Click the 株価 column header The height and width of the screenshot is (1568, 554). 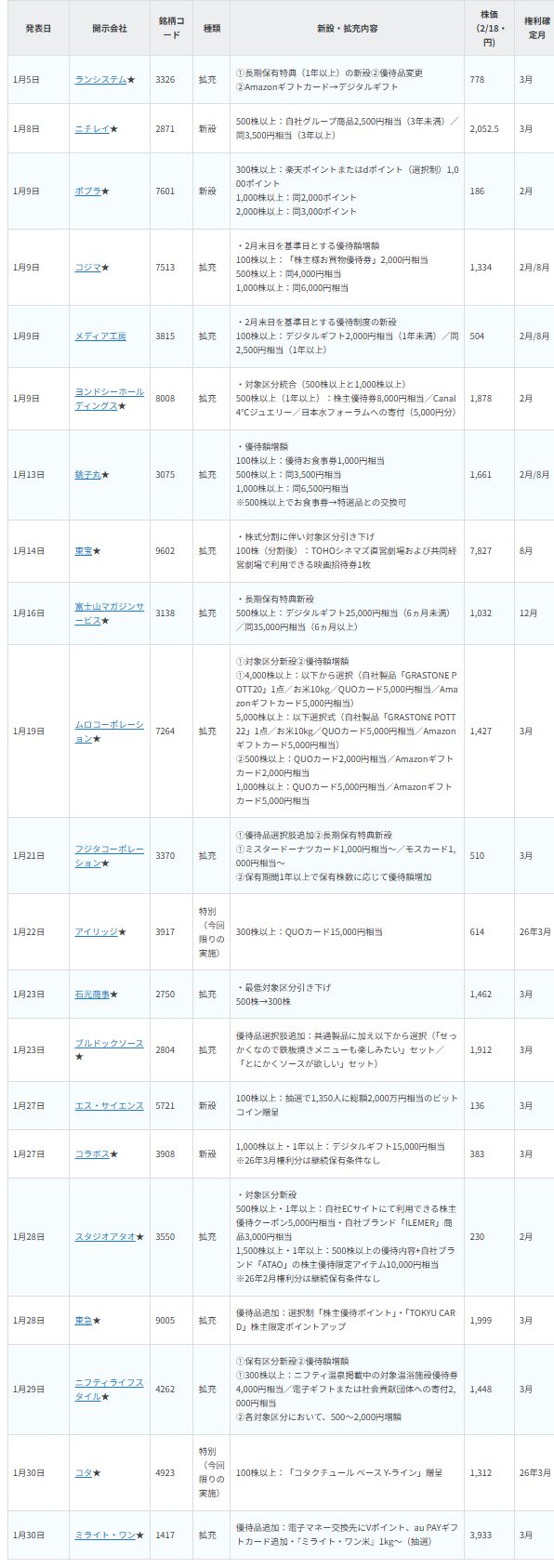[x=489, y=29]
